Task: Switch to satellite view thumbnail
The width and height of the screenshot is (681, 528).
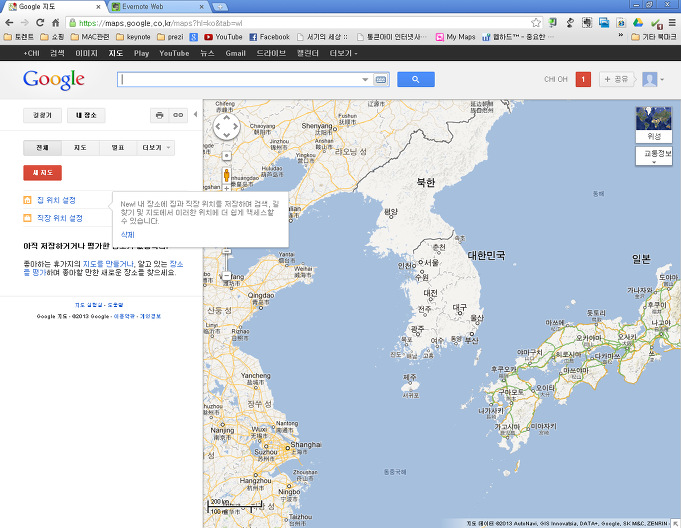Action: point(654,125)
